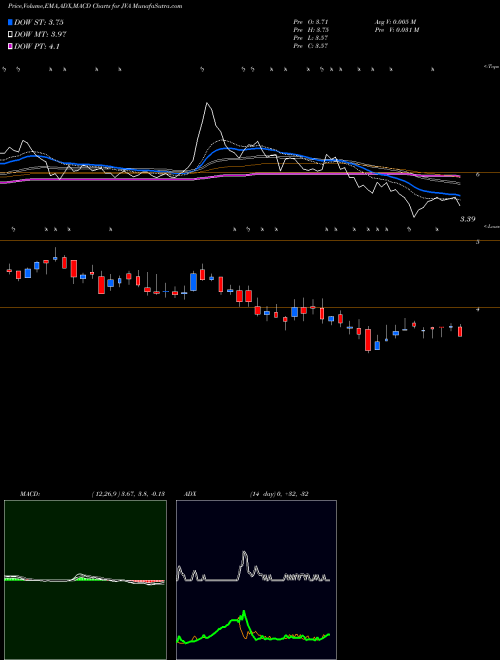Click the chart title mentioning MunafaSutra.com

click(x=95, y=7)
